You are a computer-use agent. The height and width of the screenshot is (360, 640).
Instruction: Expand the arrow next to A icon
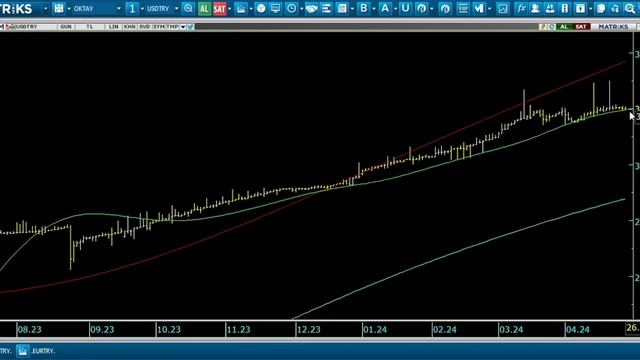click(395, 9)
